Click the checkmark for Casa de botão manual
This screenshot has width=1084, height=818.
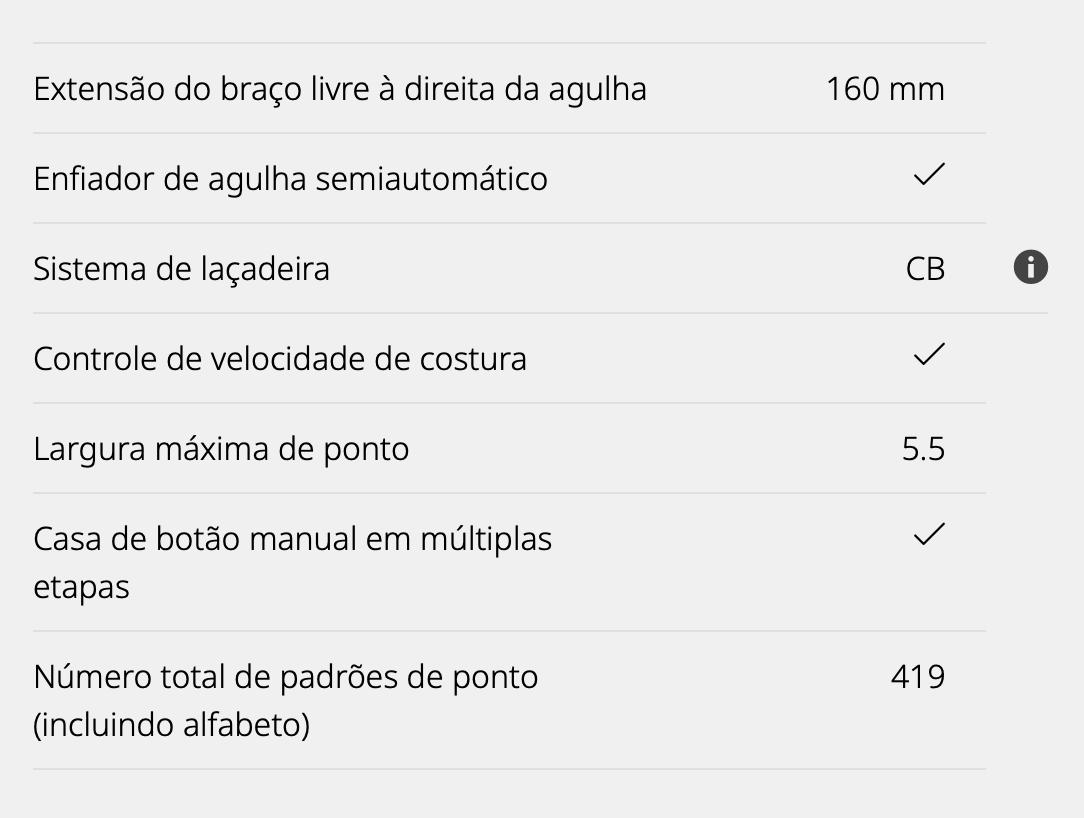929,534
